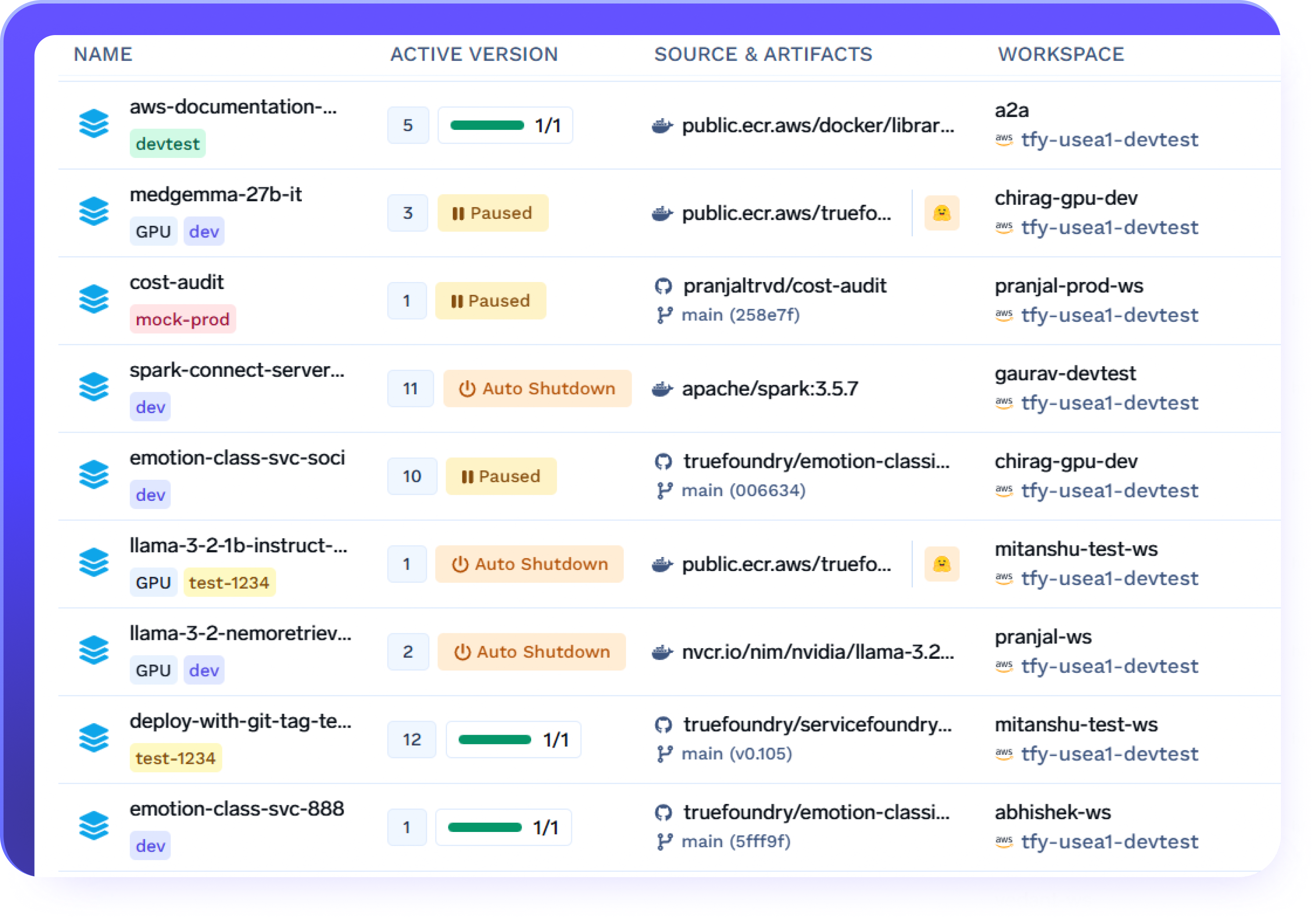Screen dimensions: 1316x921
Task: Click the Docker icon on llama-3-2-nemoretriev row
Action: [662, 652]
